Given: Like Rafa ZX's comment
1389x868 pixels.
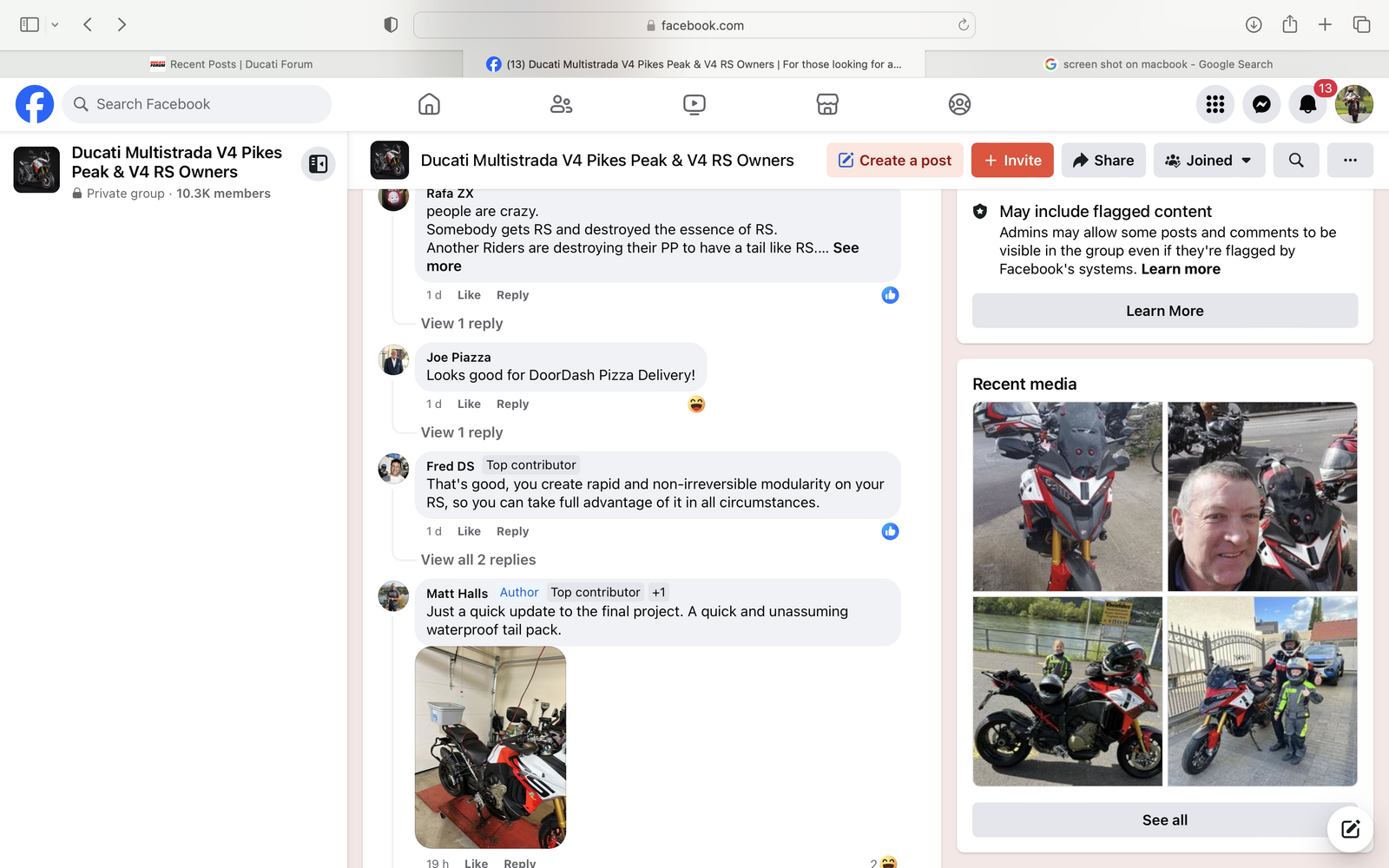Looking at the screenshot, I should click(x=469, y=295).
